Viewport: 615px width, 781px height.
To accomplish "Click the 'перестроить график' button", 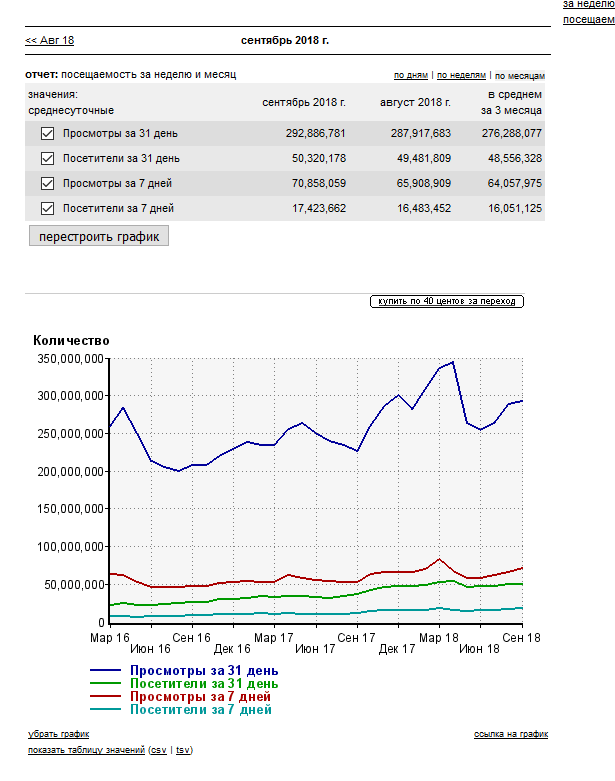I will point(98,236).
